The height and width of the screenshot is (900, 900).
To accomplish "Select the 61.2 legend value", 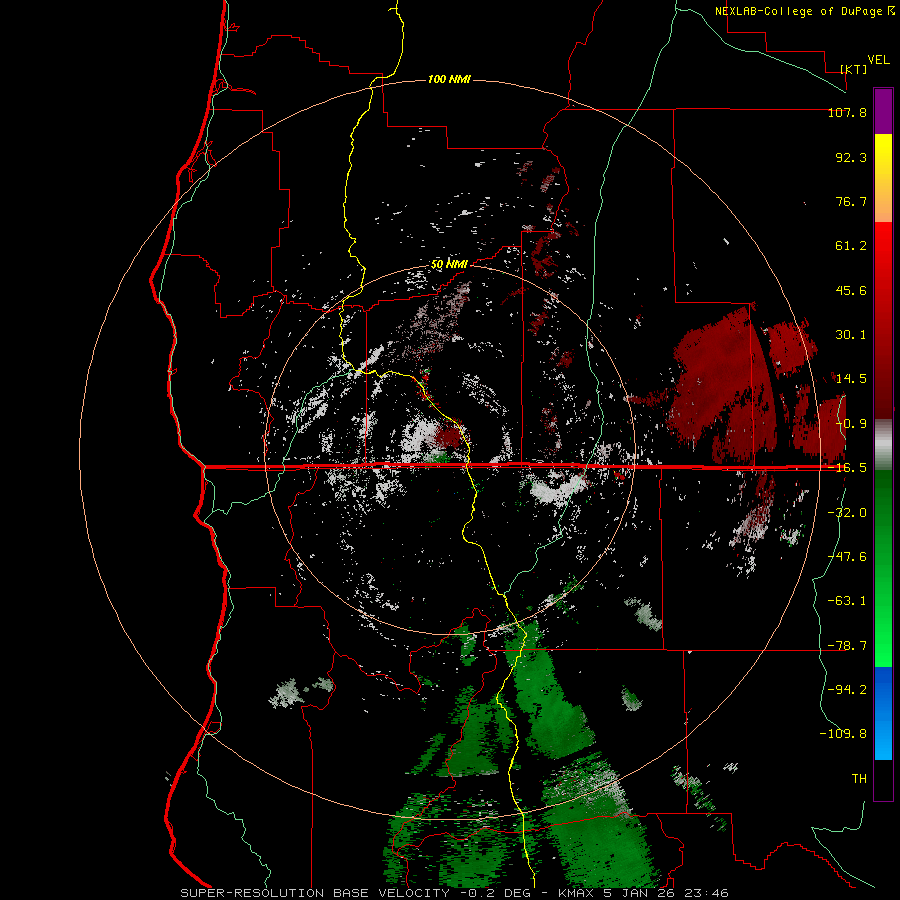I will [x=851, y=246].
